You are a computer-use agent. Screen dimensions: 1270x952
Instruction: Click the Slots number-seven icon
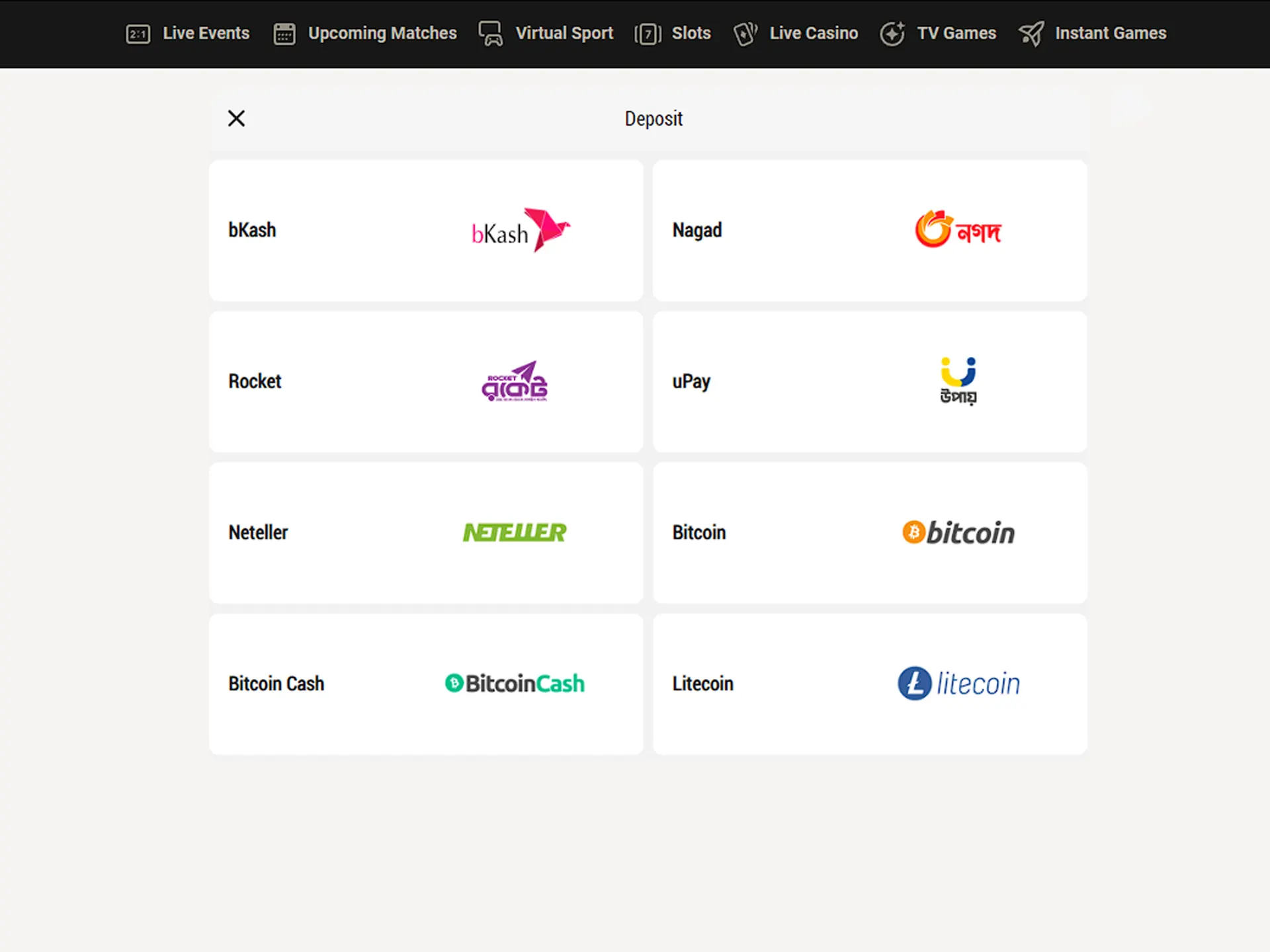[648, 34]
